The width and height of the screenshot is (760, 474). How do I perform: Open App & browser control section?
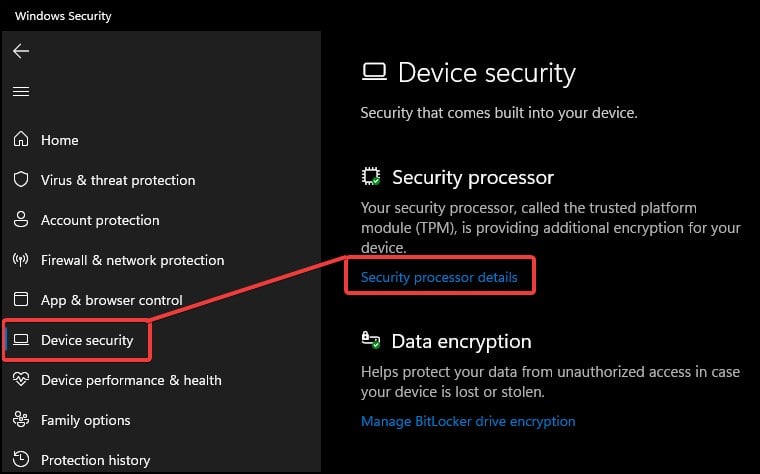coord(111,300)
